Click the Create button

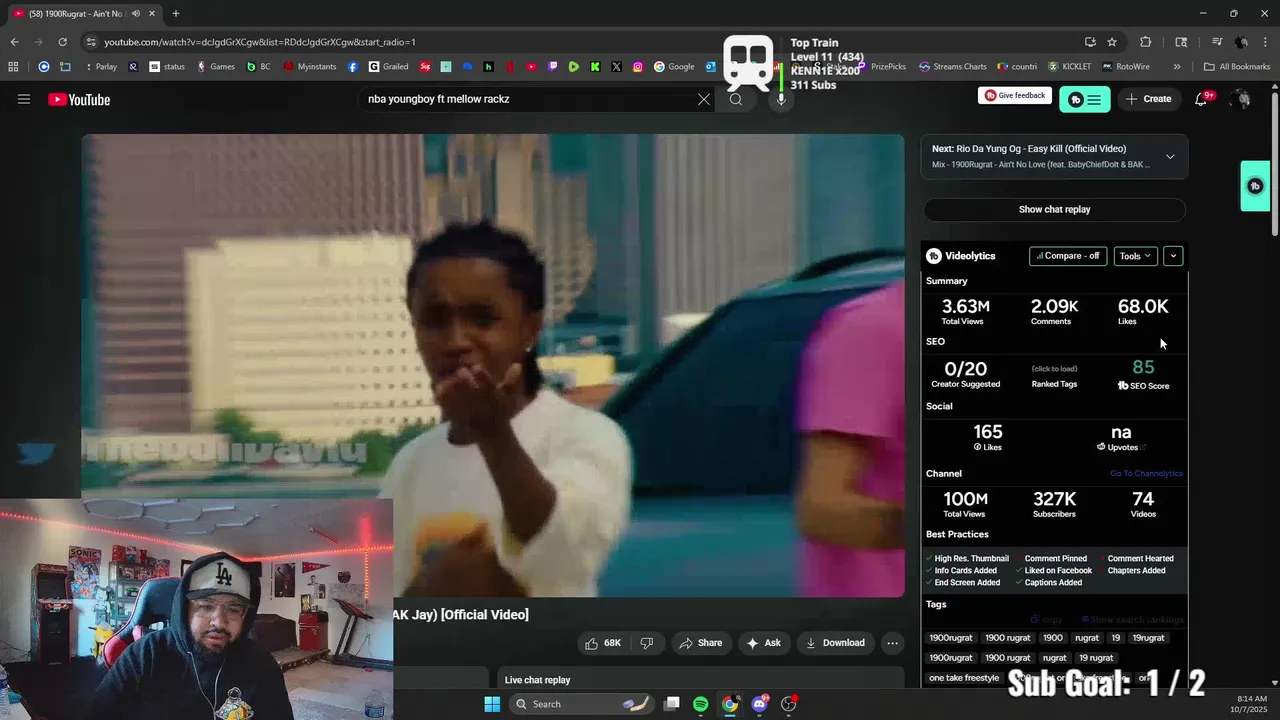1148,99
